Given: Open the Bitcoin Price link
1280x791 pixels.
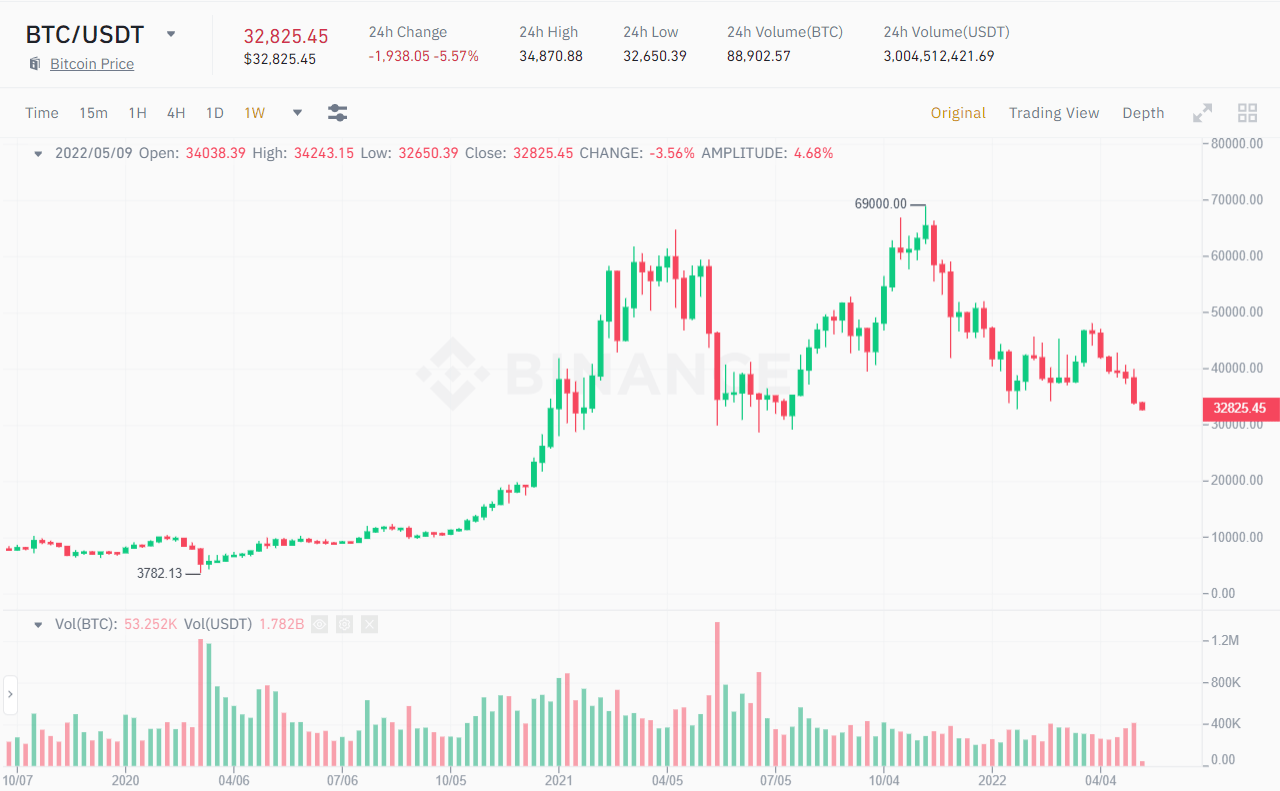Looking at the screenshot, I should coord(92,64).
